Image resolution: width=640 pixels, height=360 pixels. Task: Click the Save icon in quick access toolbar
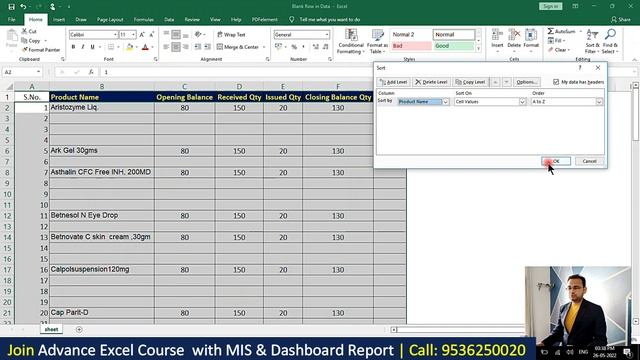pos(11,7)
